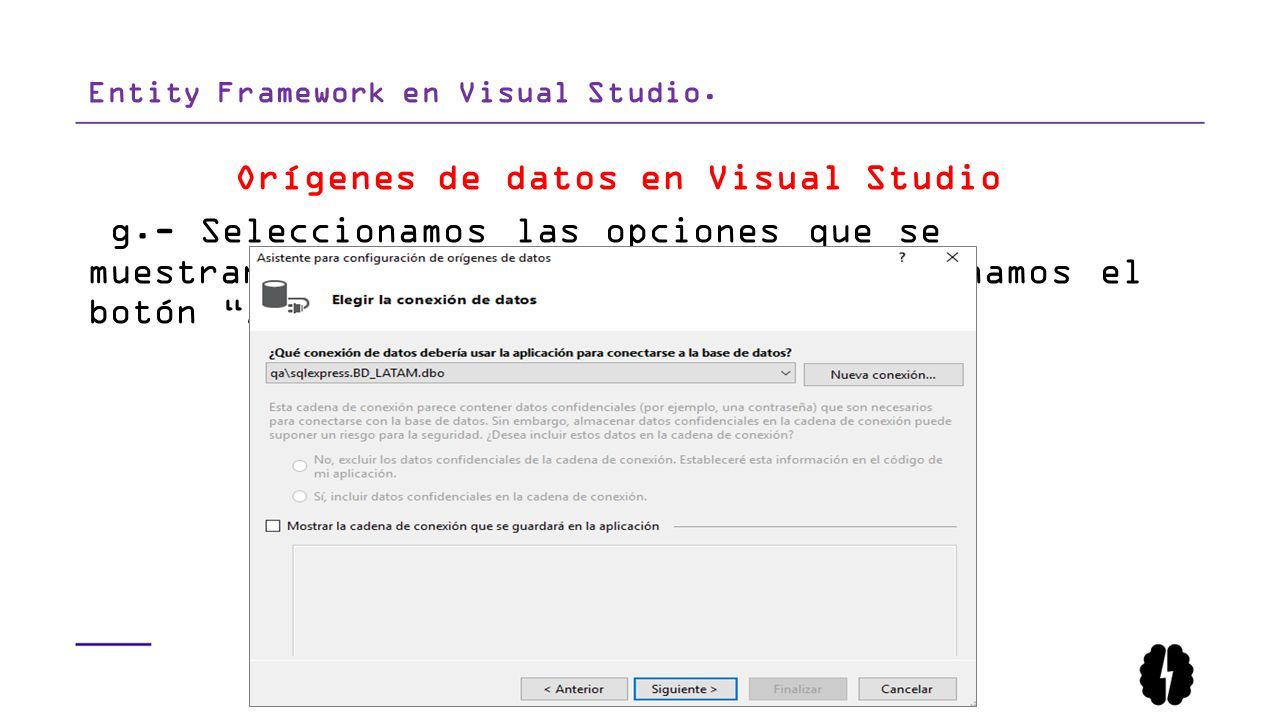
Task: Click the disabled Finalizar button
Action: point(798,689)
